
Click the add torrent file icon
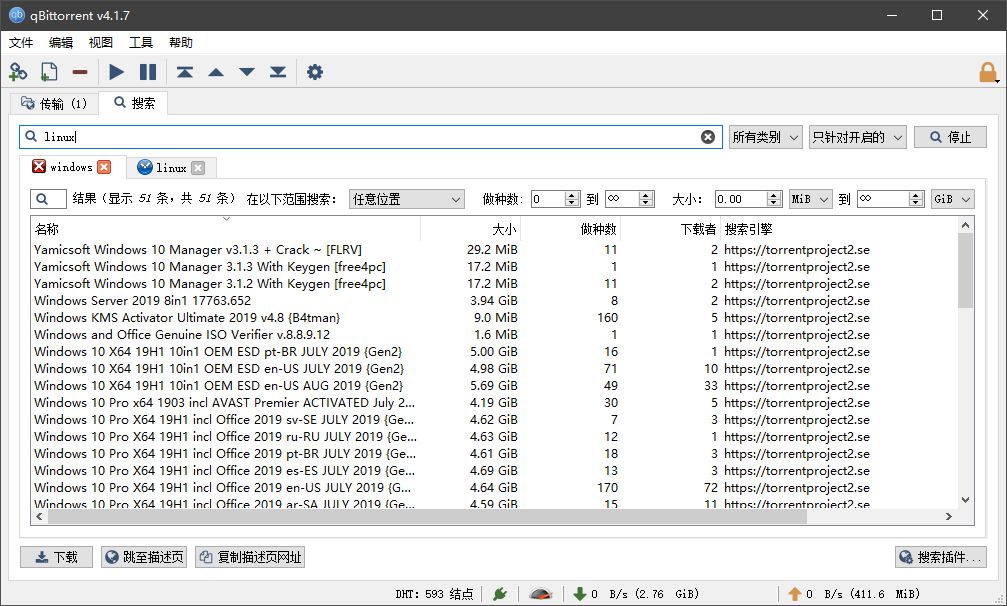tap(48, 72)
